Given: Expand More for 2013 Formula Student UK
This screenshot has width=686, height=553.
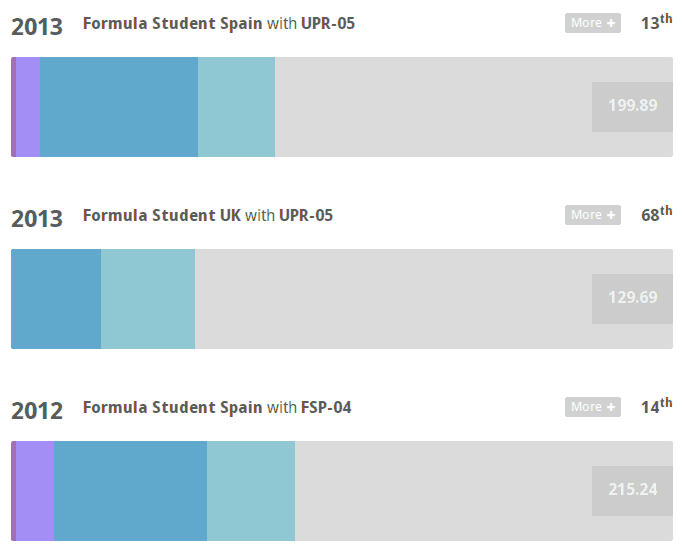Looking at the screenshot, I should [592, 215].
